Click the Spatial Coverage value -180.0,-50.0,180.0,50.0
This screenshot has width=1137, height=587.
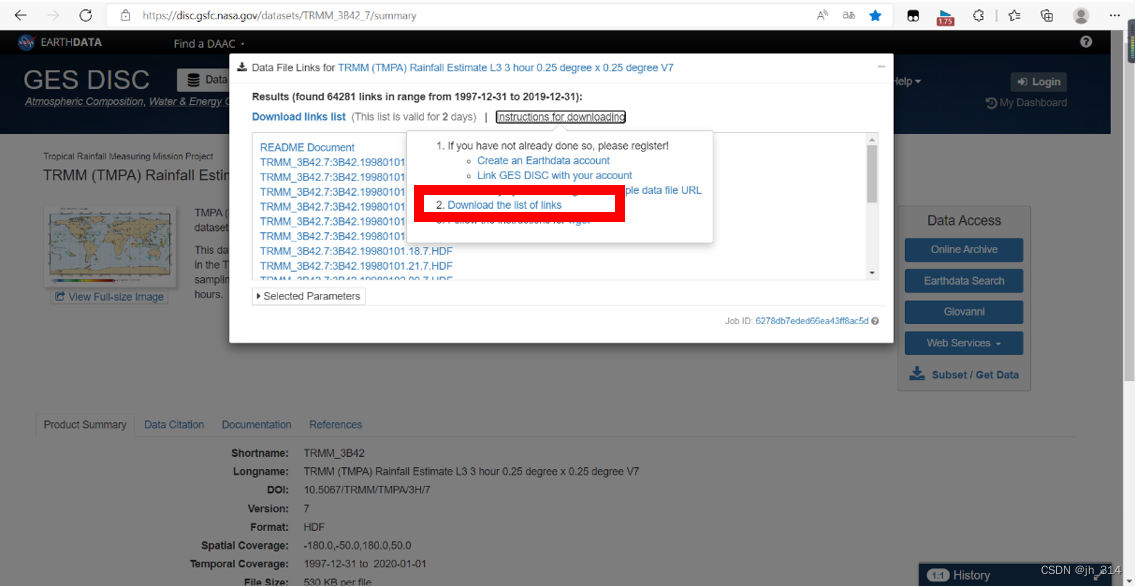coord(357,545)
